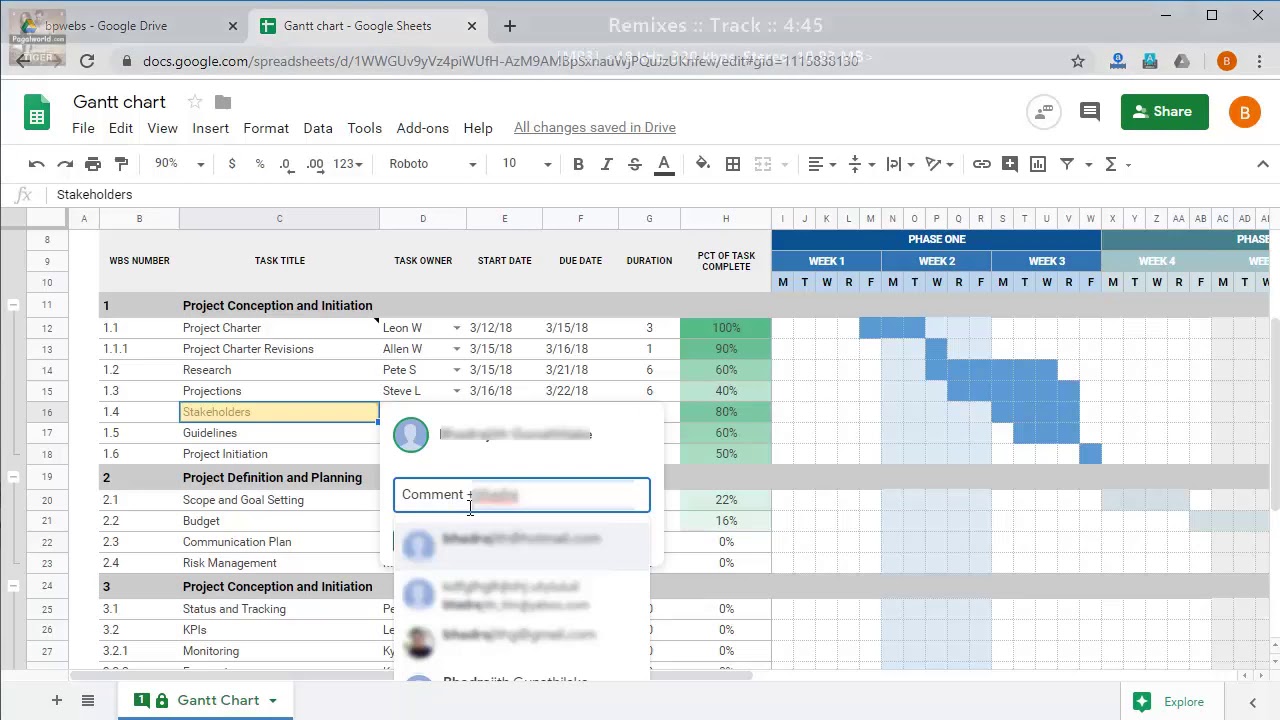
Task: Open task owner dropdown for Allen W
Action: tap(456, 349)
